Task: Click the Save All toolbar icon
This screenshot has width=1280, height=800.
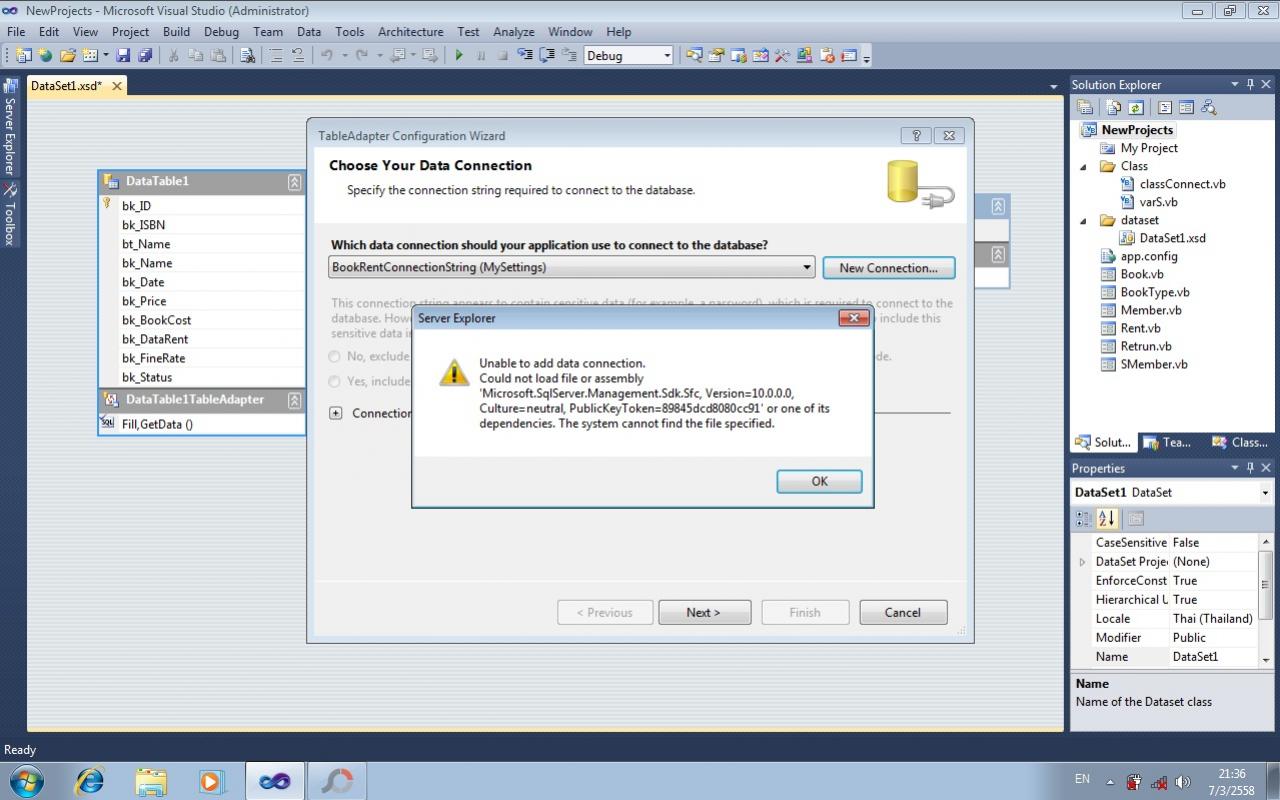Action: click(144, 56)
